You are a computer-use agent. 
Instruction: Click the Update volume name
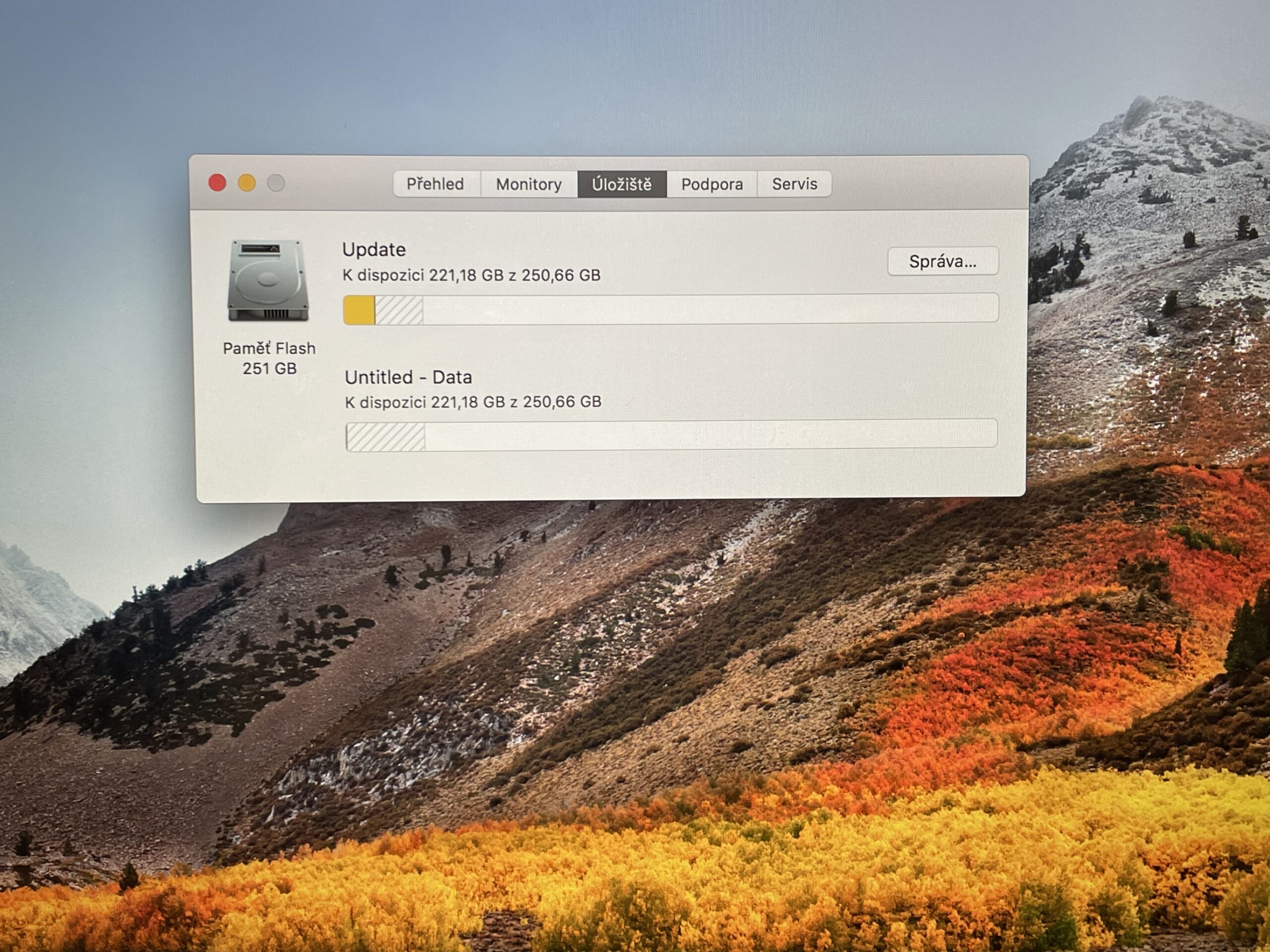tap(374, 249)
